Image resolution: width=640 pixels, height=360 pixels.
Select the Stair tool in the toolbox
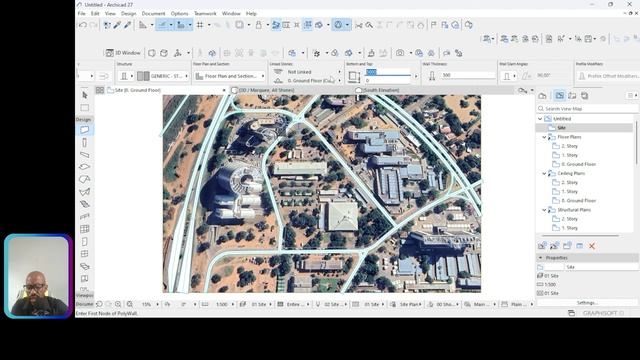(x=84, y=204)
